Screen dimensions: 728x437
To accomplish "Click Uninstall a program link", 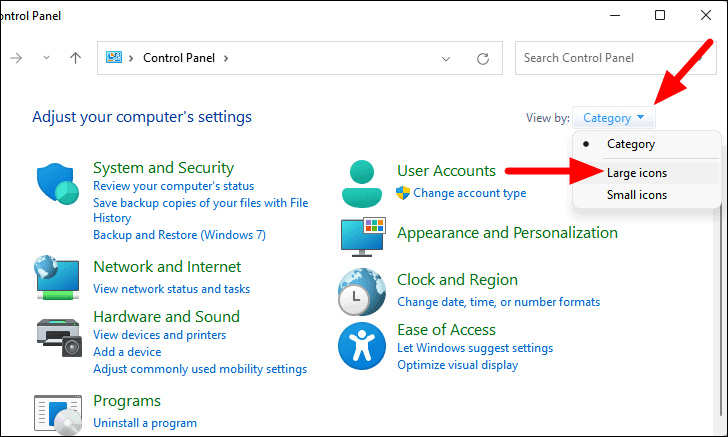I will (x=145, y=423).
